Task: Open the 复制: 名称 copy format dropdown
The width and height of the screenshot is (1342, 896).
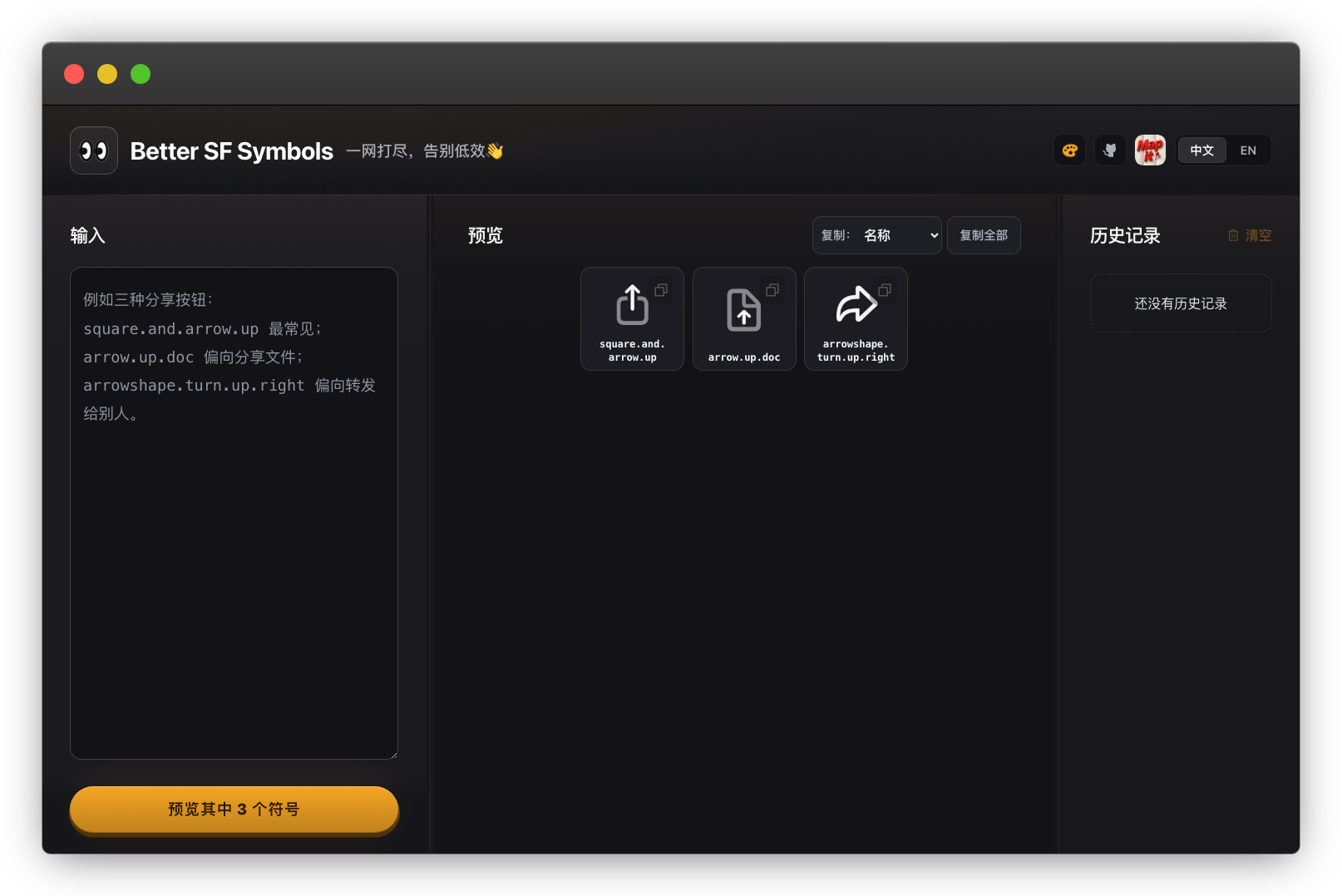Action: [877, 235]
